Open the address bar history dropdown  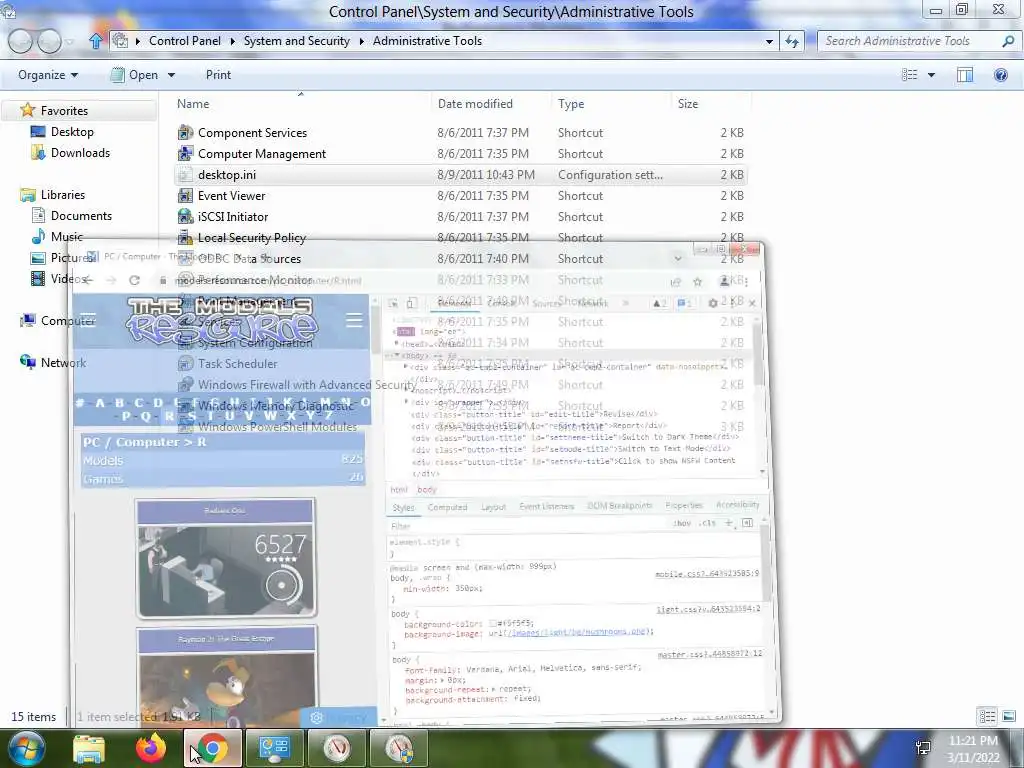(769, 41)
